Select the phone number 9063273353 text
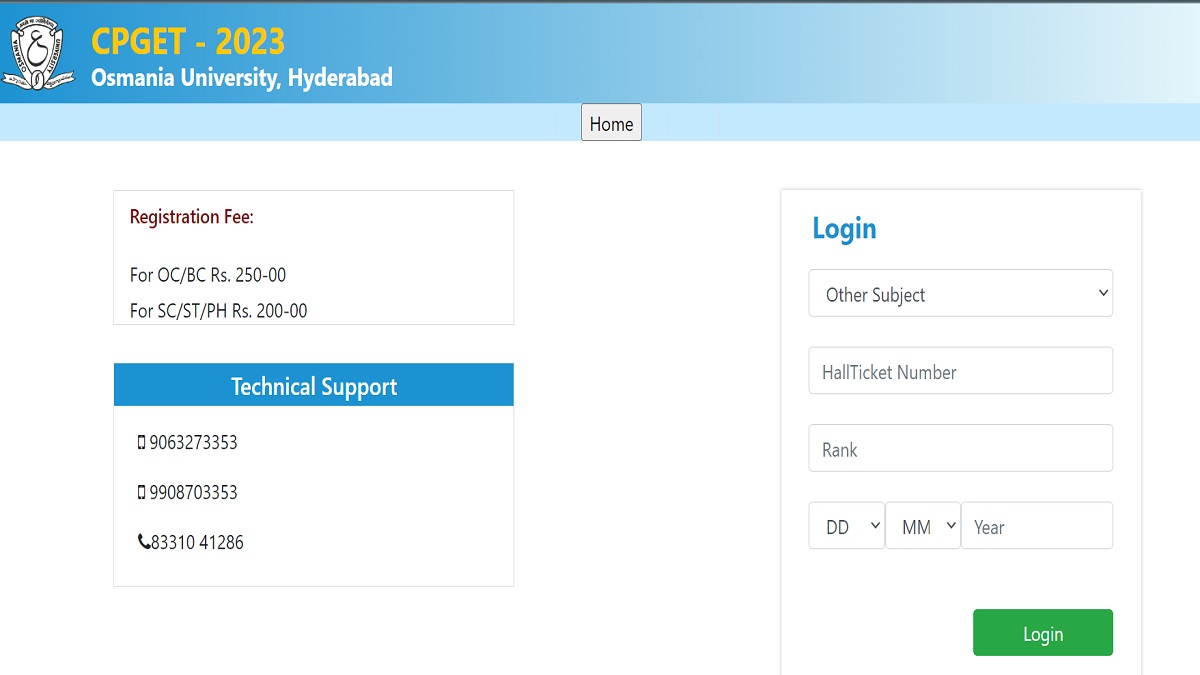The image size is (1200, 675). 193,441
